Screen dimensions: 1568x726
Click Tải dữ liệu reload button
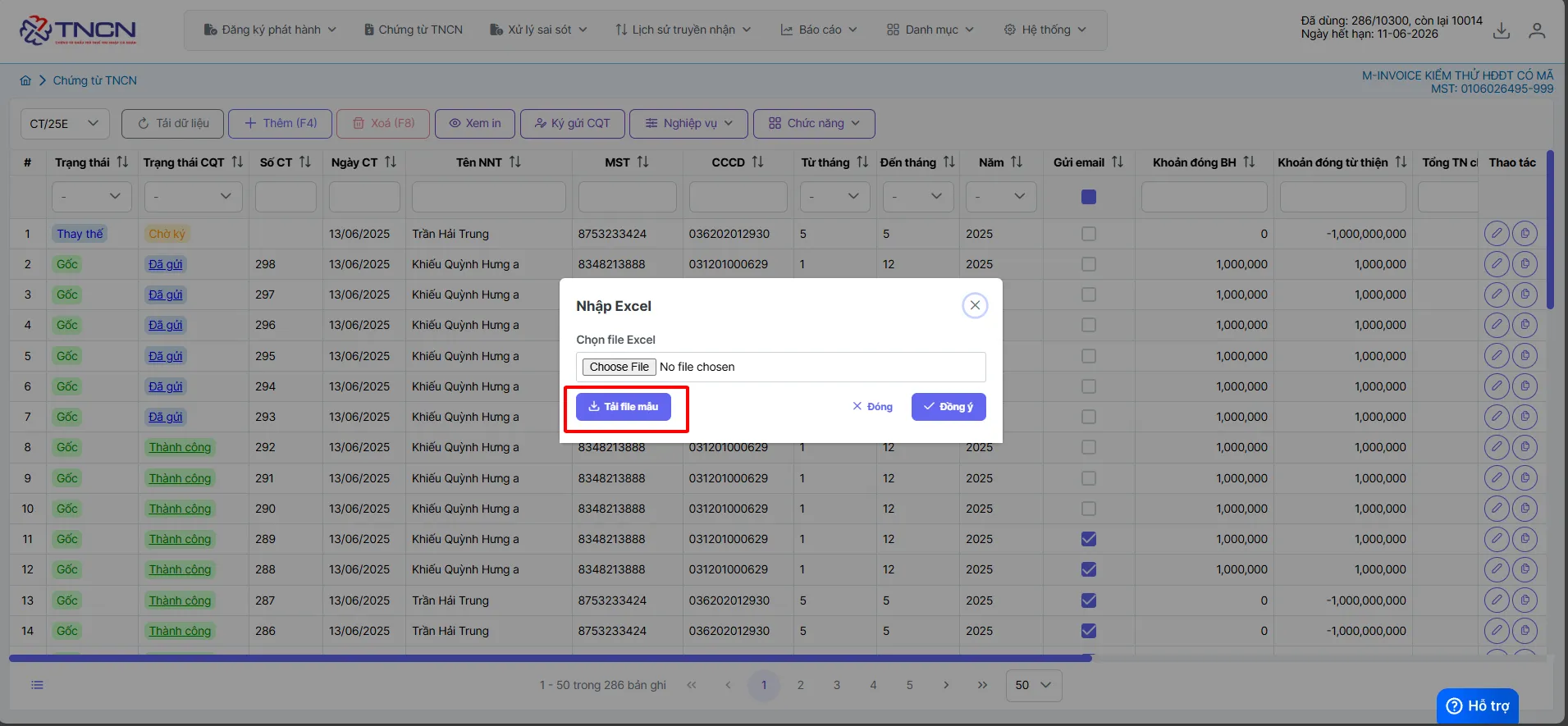(172, 124)
